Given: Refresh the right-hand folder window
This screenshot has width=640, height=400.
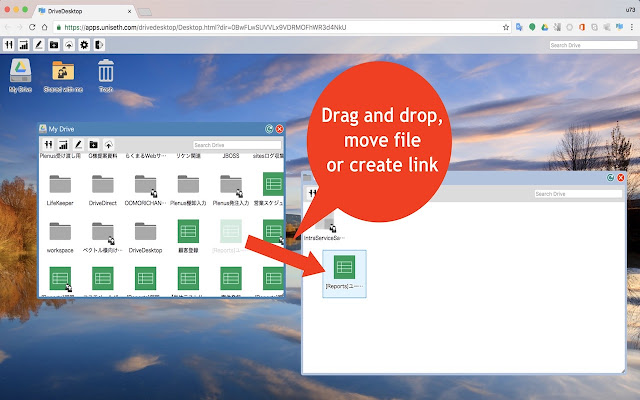Looking at the screenshot, I should [x=610, y=178].
